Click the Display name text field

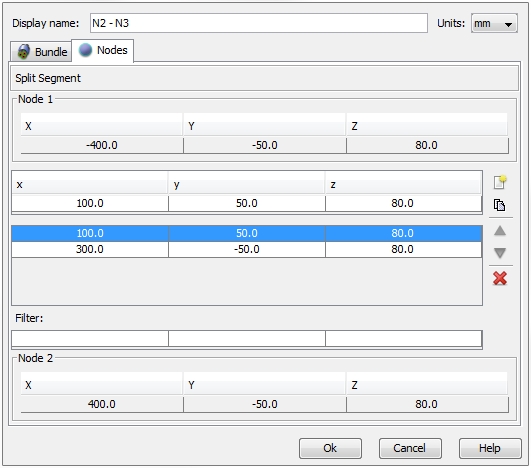click(x=259, y=23)
